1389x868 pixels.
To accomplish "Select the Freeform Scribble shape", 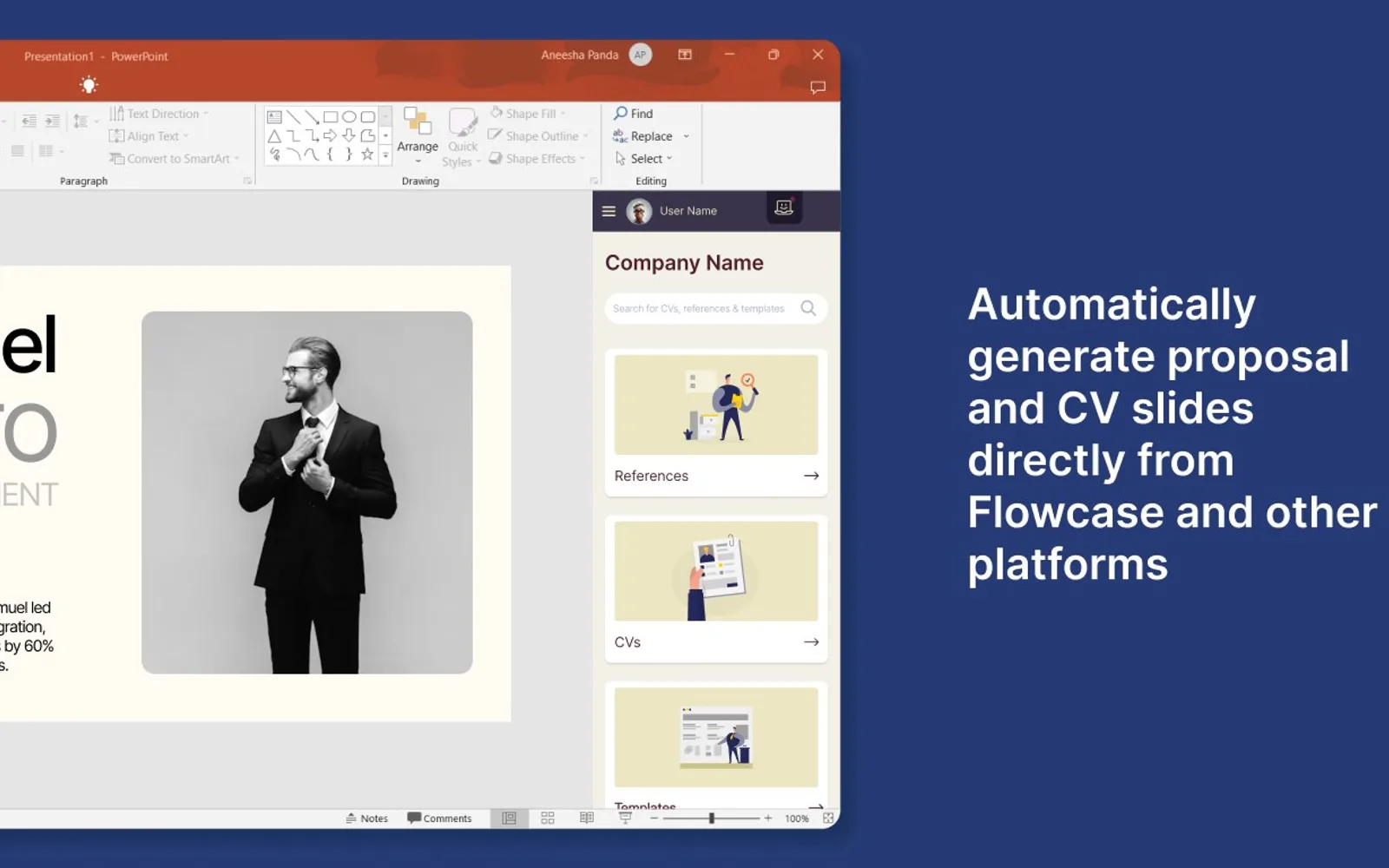I will [274, 155].
